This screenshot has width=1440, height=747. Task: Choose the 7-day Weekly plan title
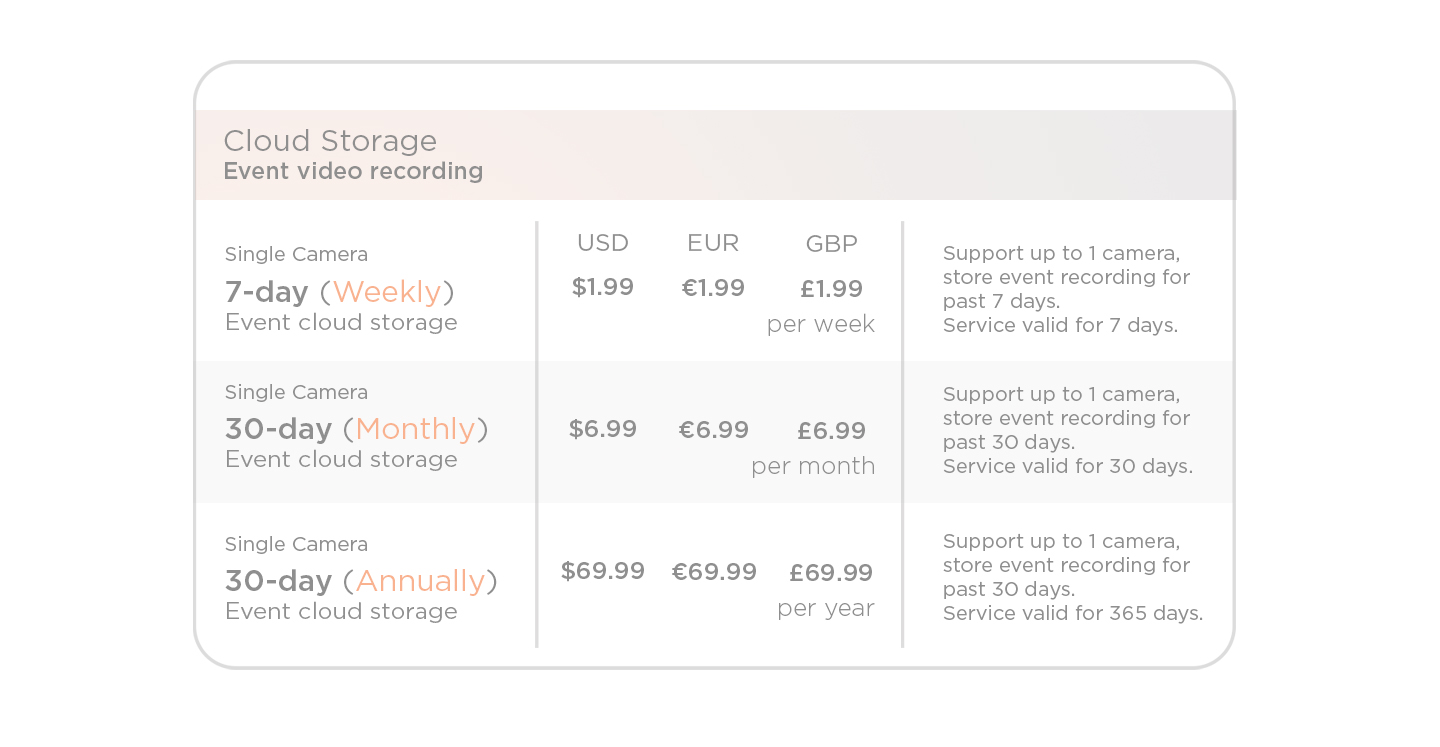click(339, 291)
